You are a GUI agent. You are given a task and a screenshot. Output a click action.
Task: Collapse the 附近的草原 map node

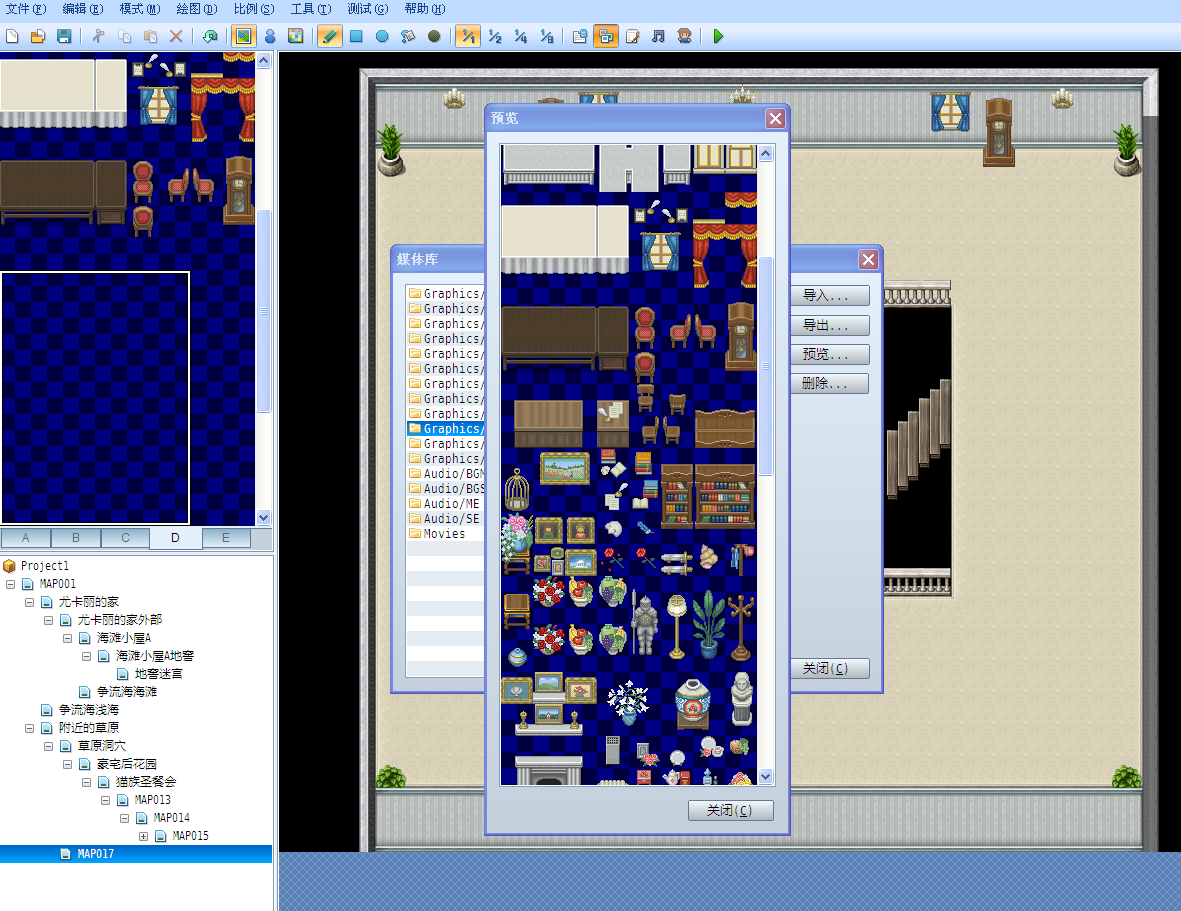click(x=29, y=728)
